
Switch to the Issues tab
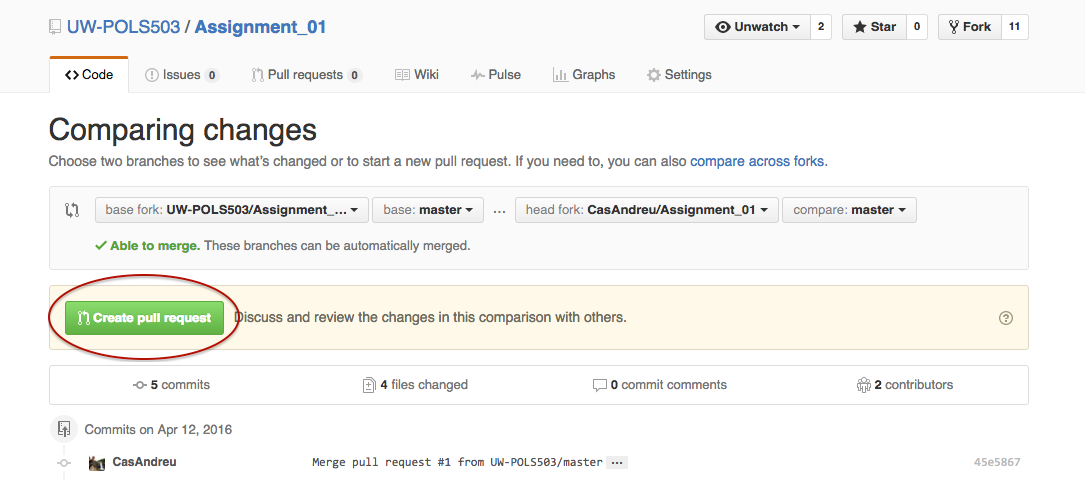click(x=182, y=75)
